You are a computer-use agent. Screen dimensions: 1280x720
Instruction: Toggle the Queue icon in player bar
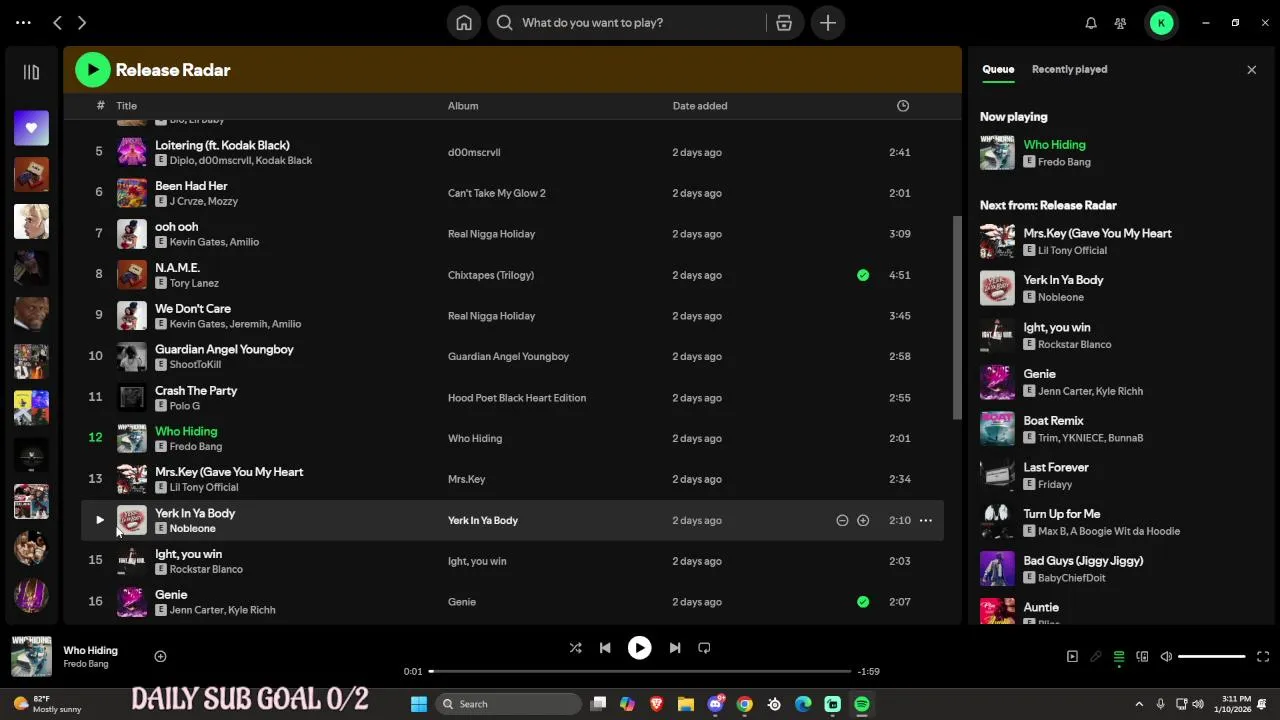point(1119,657)
